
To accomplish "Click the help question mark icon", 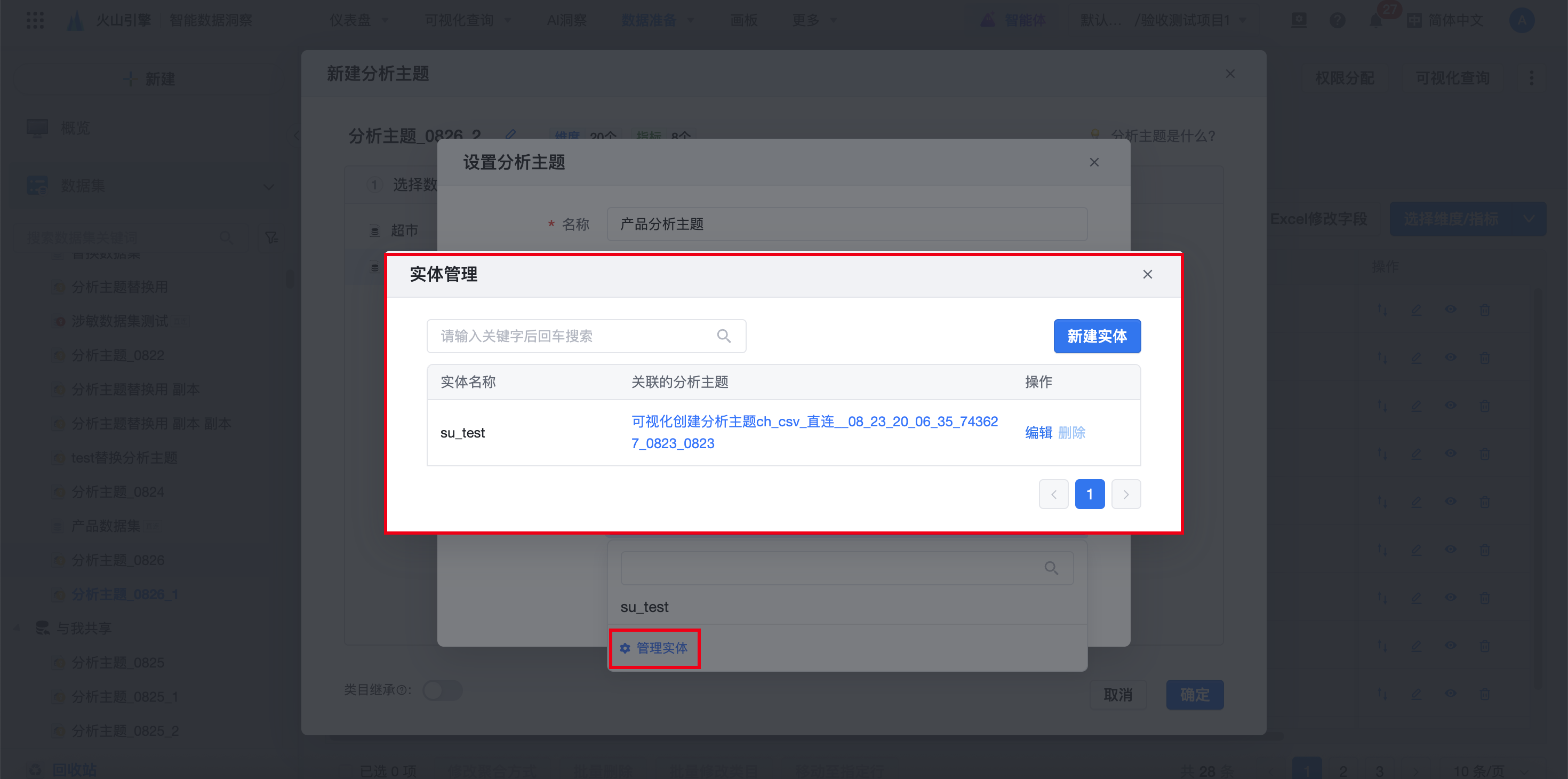I will click(x=1337, y=21).
